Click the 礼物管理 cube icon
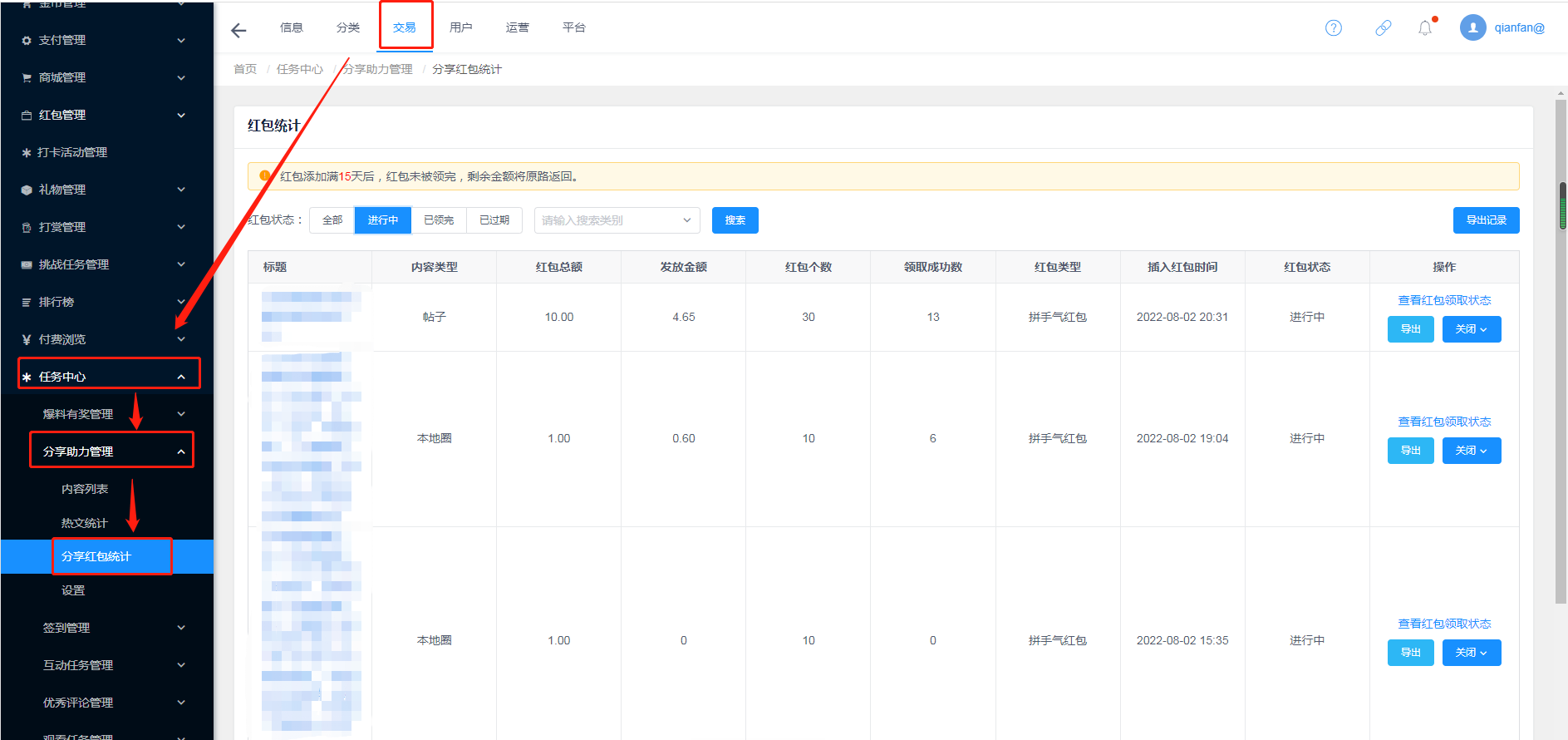Image resolution: width=1568 pixels, height=740 pixels. click(x=27, y=190)
